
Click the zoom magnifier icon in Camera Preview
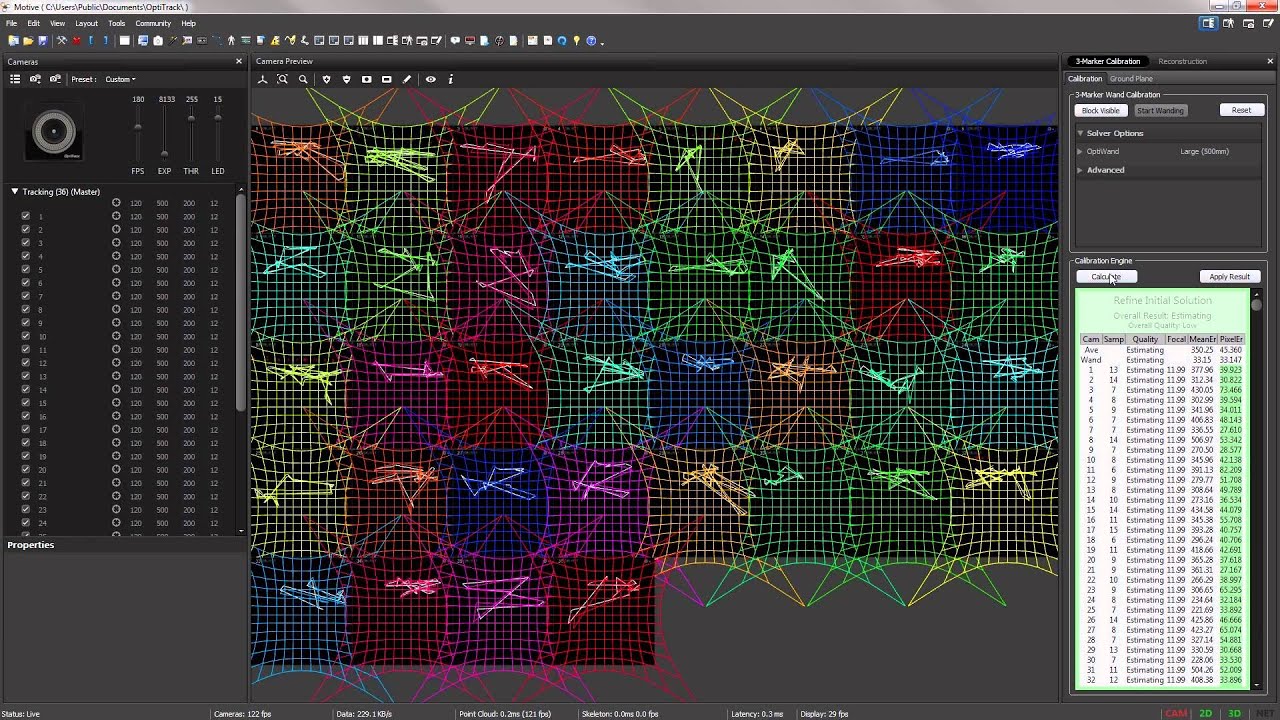tap(303, 79)
